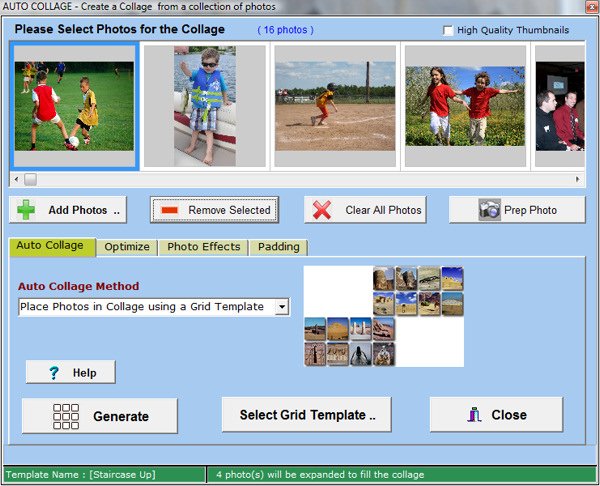The image size is (600, 486).
Task: Click the green plus Add Photos icon
Action: point(26,210)
